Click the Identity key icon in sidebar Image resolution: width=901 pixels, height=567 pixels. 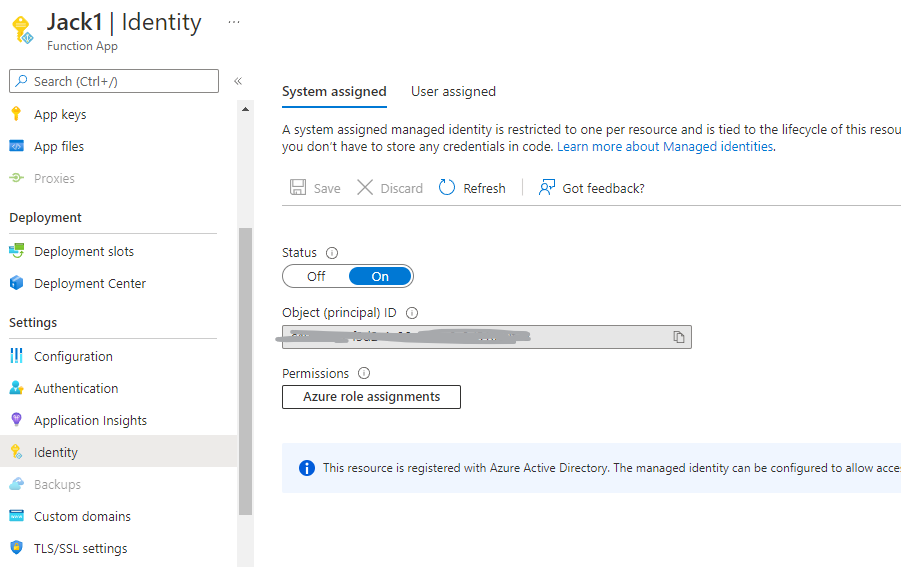point(16,452)
